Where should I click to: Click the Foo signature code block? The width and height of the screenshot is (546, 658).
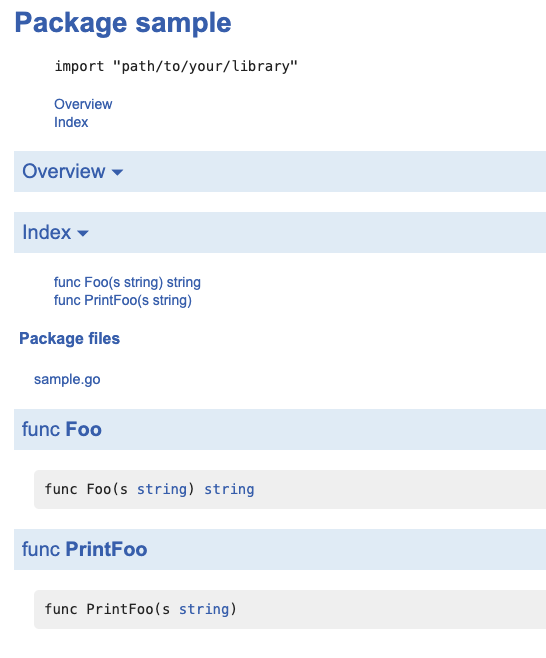point(290,489)
